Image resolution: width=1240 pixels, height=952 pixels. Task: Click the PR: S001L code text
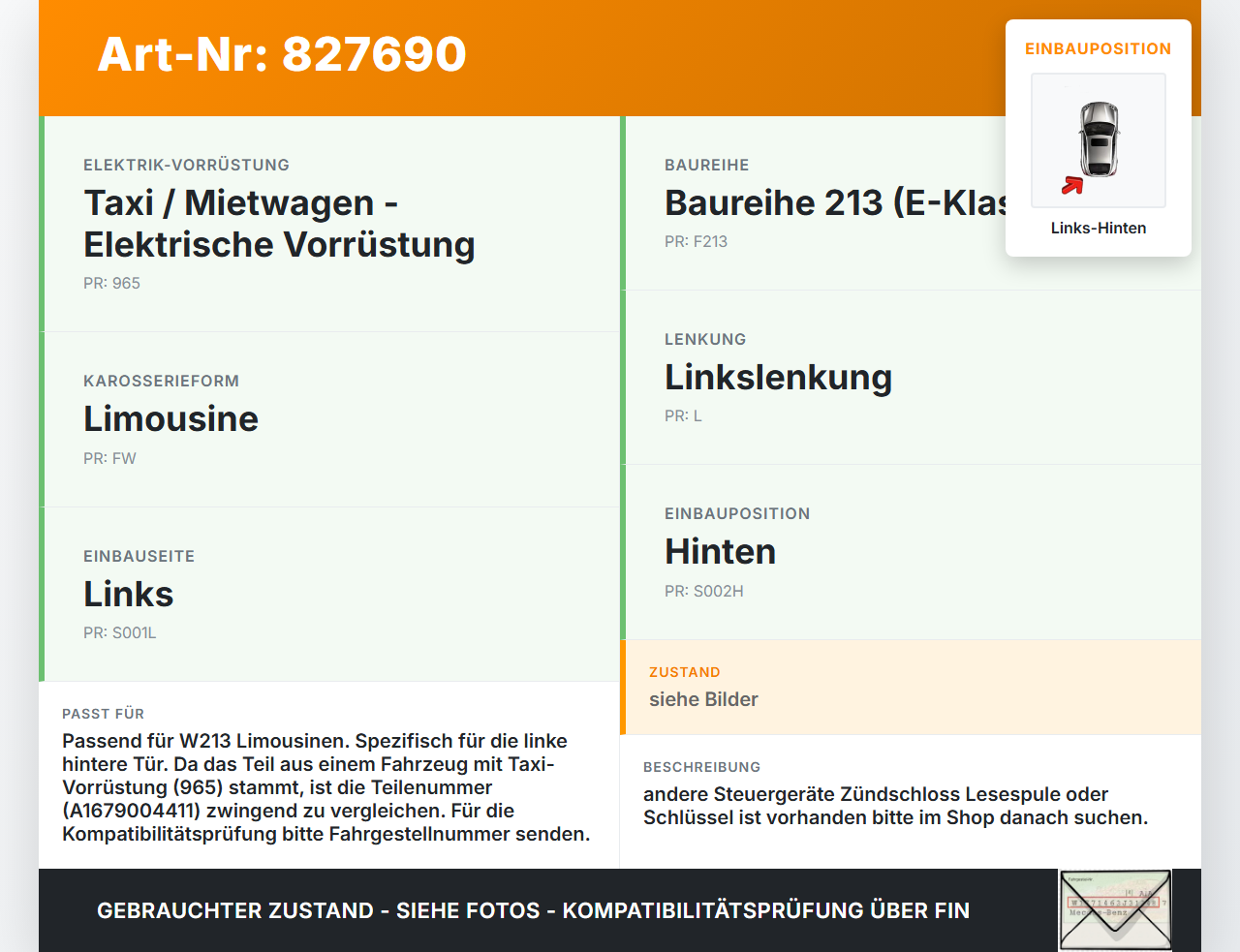[x=120, y=633]
